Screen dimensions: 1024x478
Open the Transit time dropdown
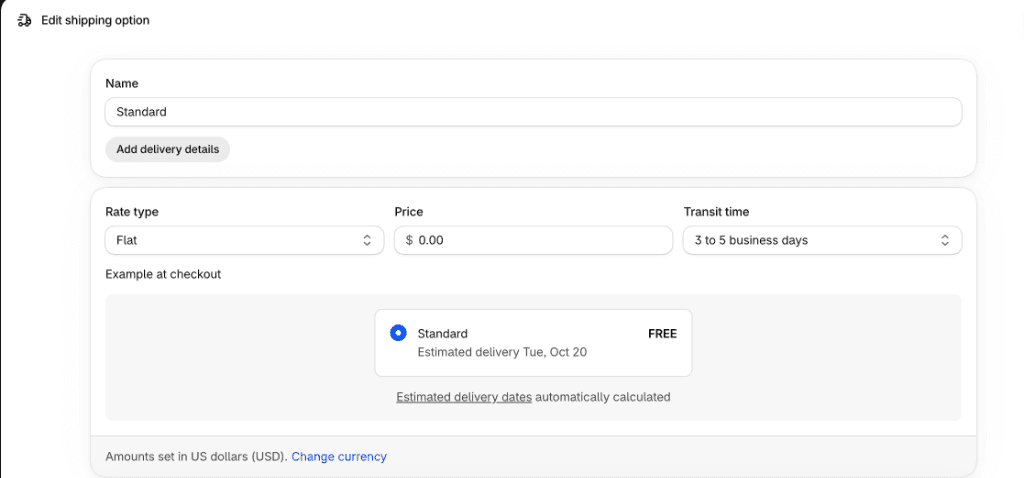pyautogui.click(x=822, y=240)
